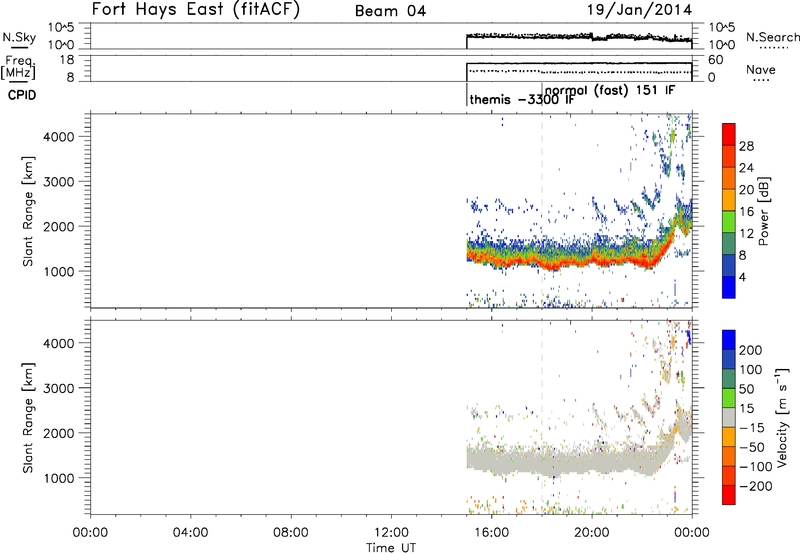This screenshot has height=554, width=800.
Task: Click the date '19/Jan/2014'
Action: 640,10
